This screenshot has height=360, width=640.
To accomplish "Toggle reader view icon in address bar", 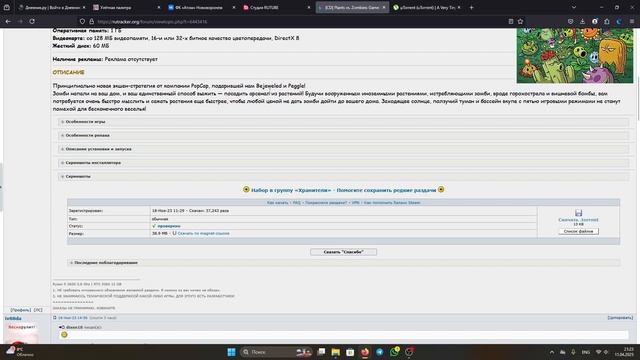I will tap(511, 21).
